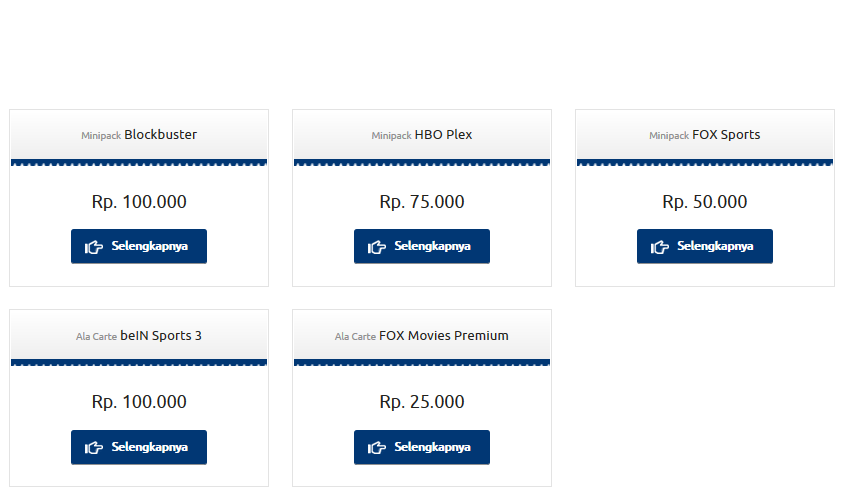Image resolution: width=844 pixels, height=501 pixels.
Task: Click the Rp. 100.000 price on the Blockbuster card
Action: 139,202
